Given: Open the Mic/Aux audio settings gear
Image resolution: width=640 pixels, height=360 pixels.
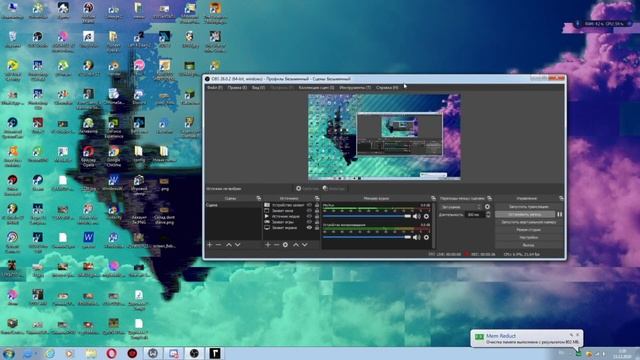Looking at the screenshot, I should pyautogui.click(x=426, y=216).
